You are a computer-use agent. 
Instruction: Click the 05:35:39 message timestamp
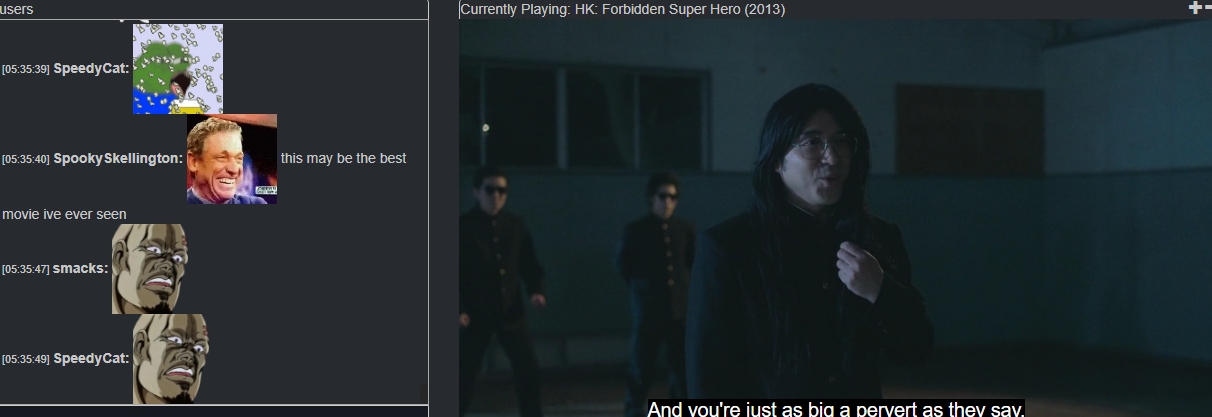[26, 69]
